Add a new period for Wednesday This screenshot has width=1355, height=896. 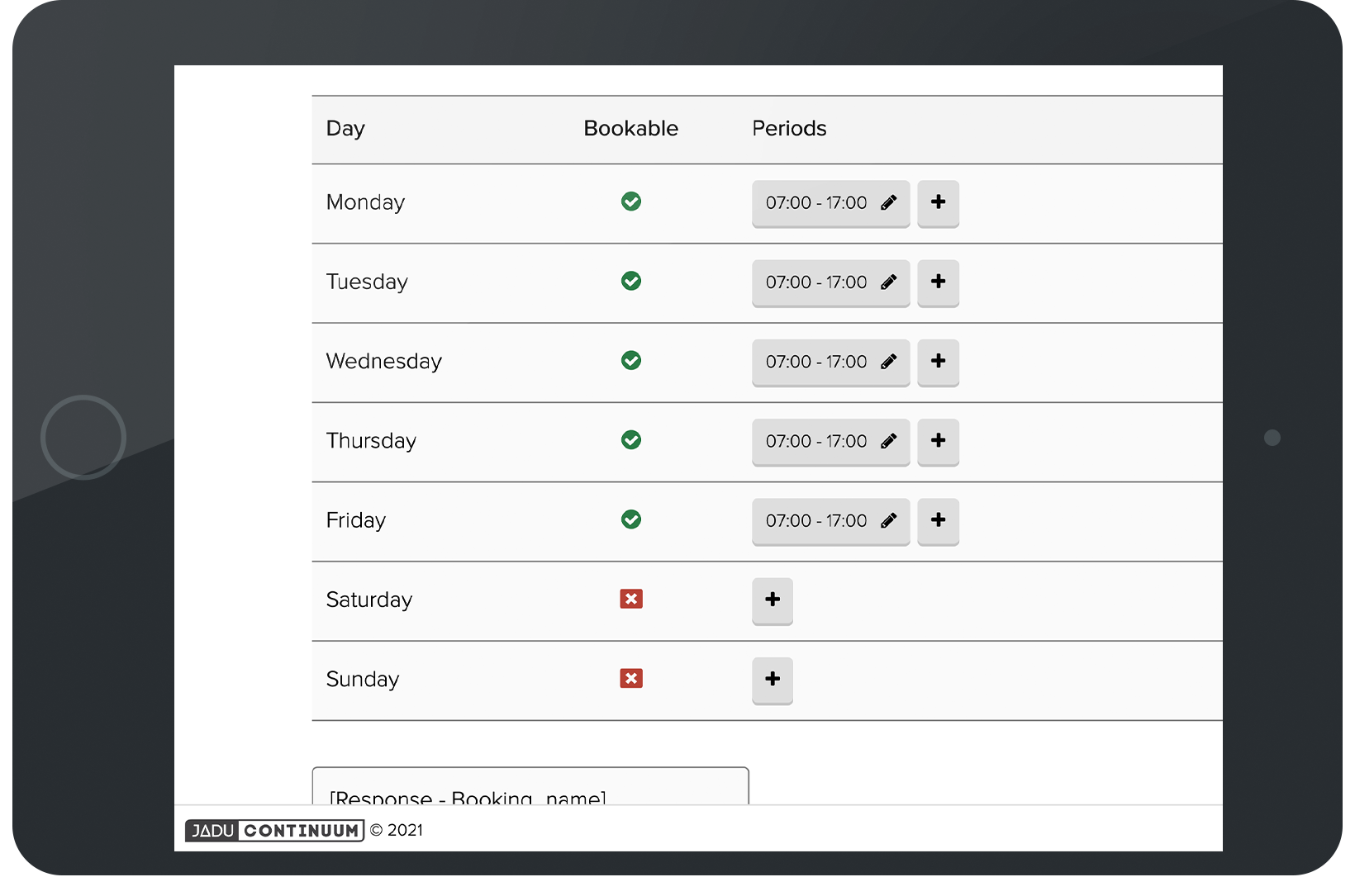[x=938, y=362]
